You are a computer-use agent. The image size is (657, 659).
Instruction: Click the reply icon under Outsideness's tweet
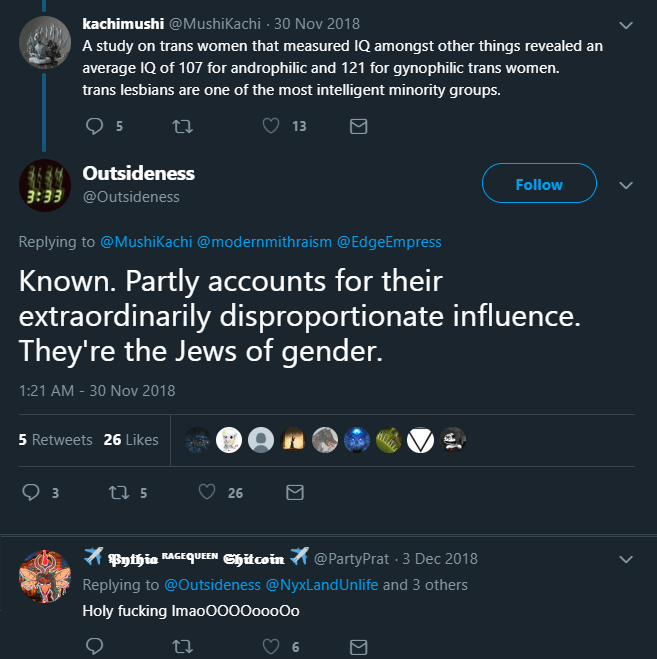tap(30, 492)
